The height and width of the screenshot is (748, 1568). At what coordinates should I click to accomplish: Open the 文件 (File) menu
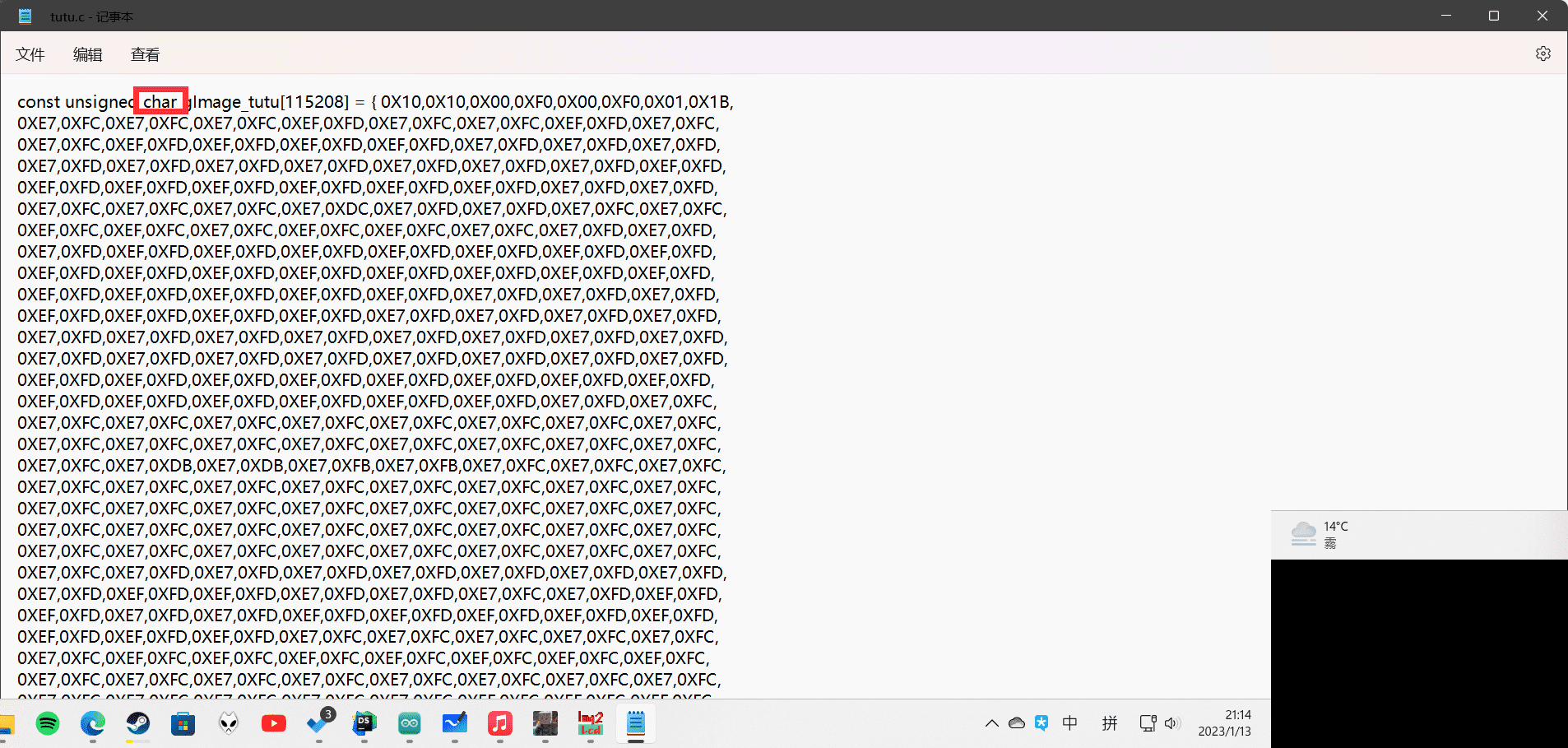[30, 54]
